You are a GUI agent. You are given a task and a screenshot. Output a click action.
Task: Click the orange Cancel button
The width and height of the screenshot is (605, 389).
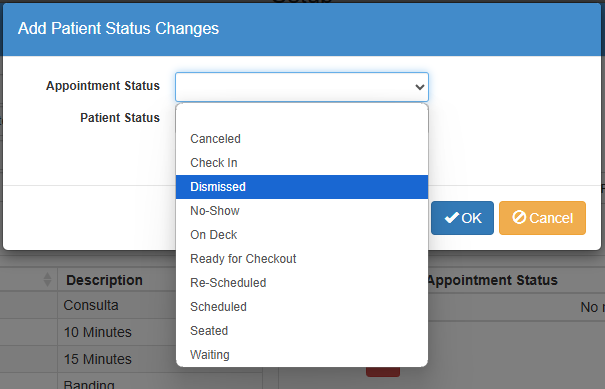(x=542, y=218)
